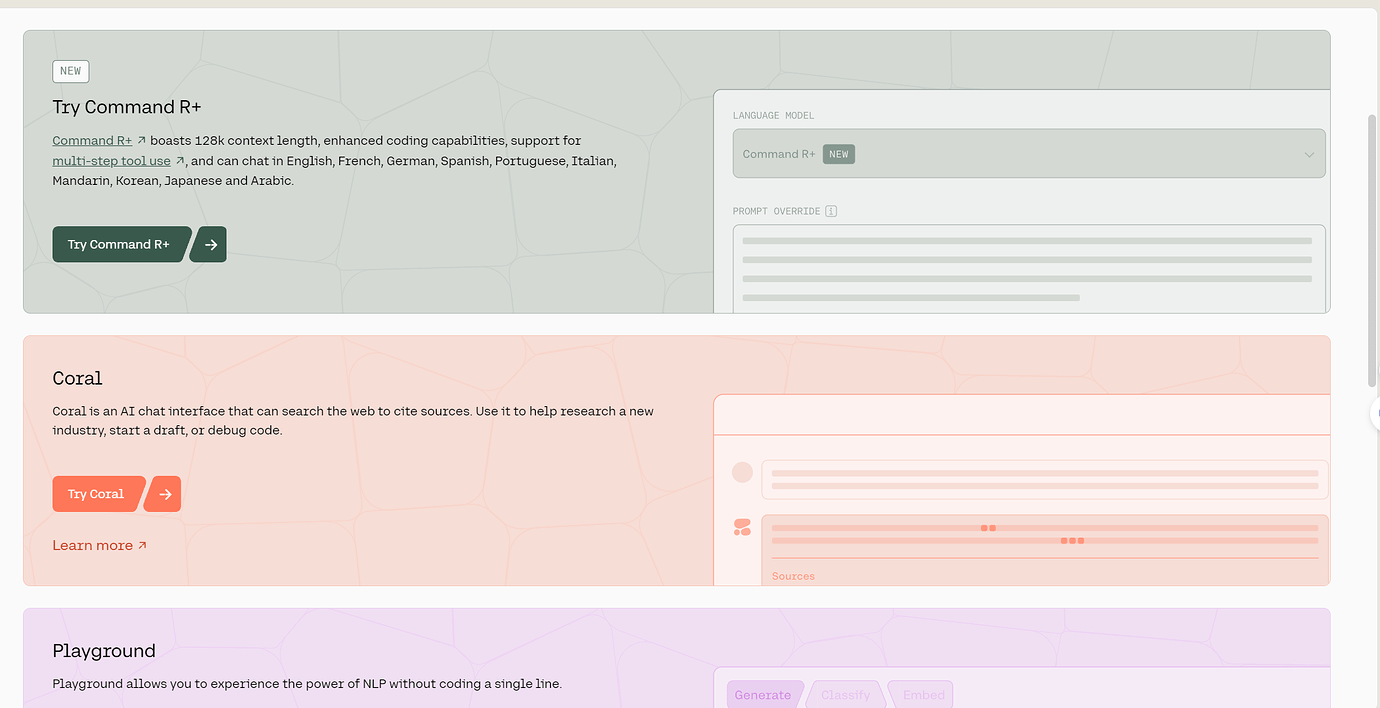Click the LANGUAGE MODEL label
The image size is (1380, 708).
coord(774,116)
